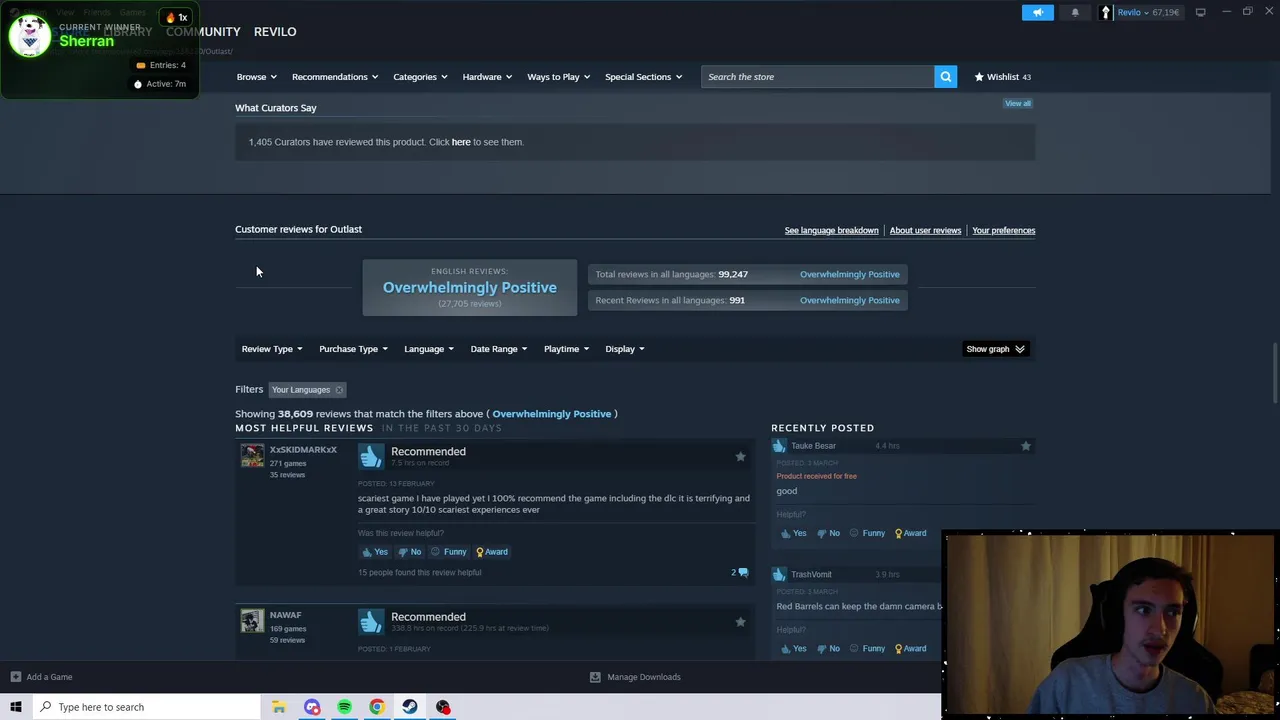1280x720 pixels.
Task: Remove the Your Languages filter tag
Action: [x=339, y=390]
